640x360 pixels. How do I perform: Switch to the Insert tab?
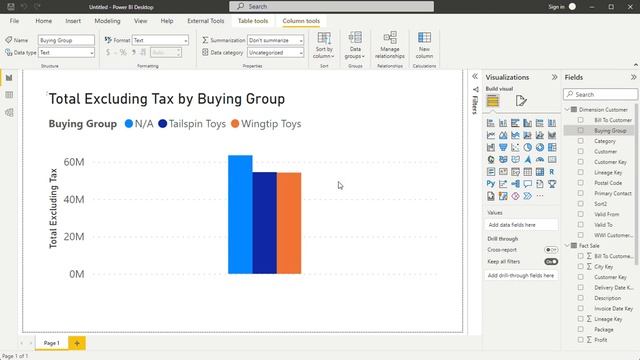pos(73,21)
